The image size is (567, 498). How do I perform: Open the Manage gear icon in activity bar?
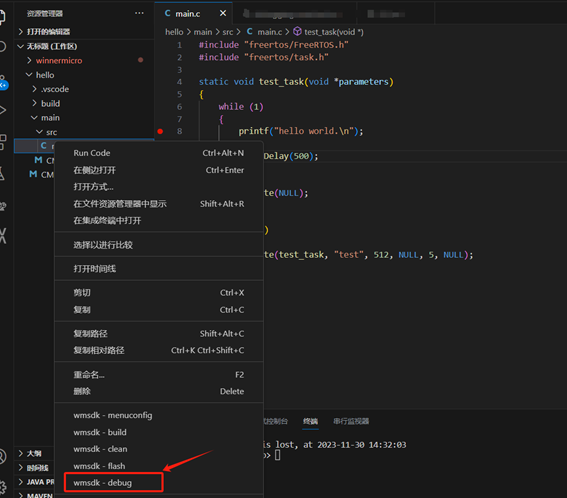pyautogui.click(x=2, y=487)
